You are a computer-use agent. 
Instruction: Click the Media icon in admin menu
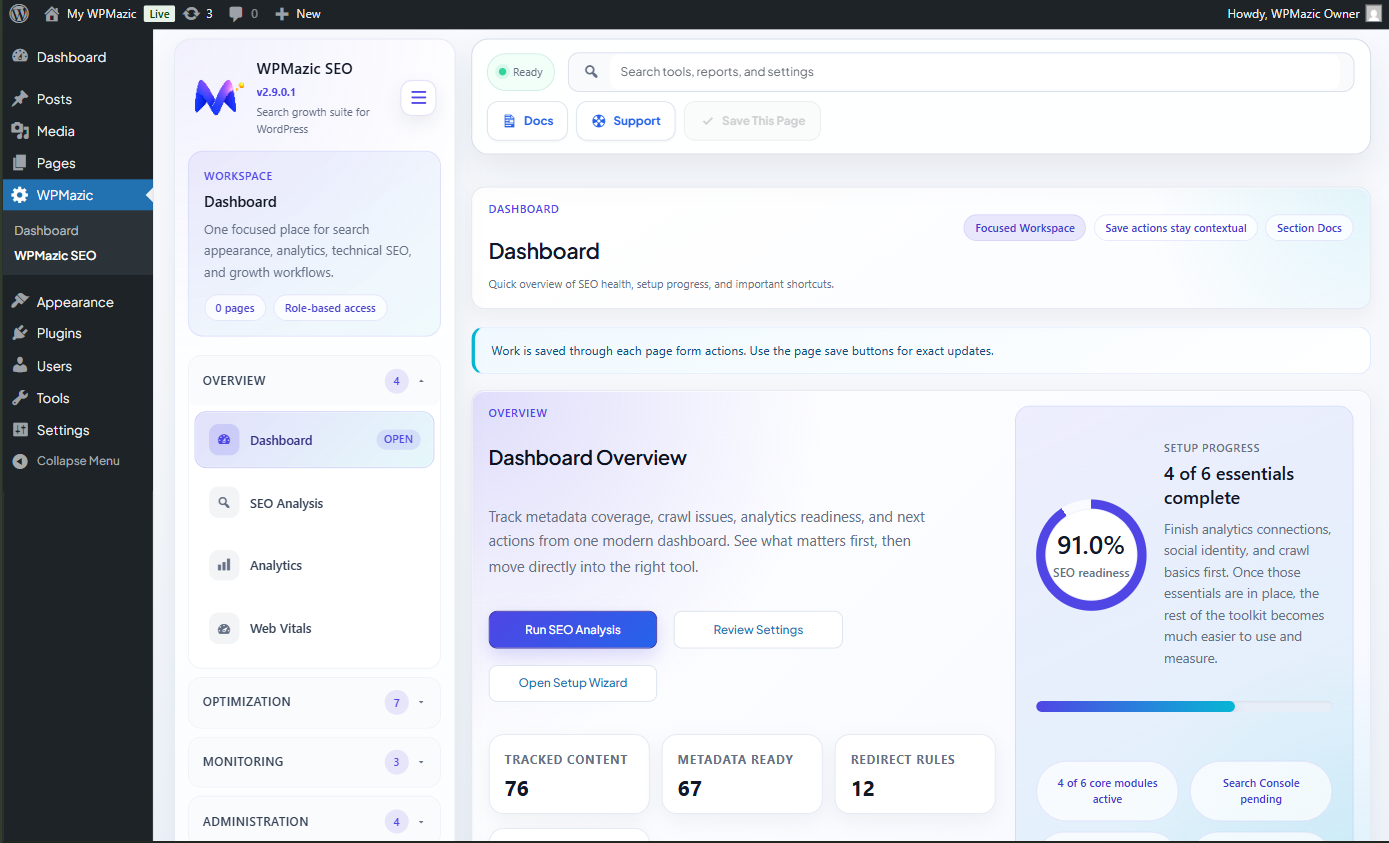pyautogui.click(x=20, y=131)
